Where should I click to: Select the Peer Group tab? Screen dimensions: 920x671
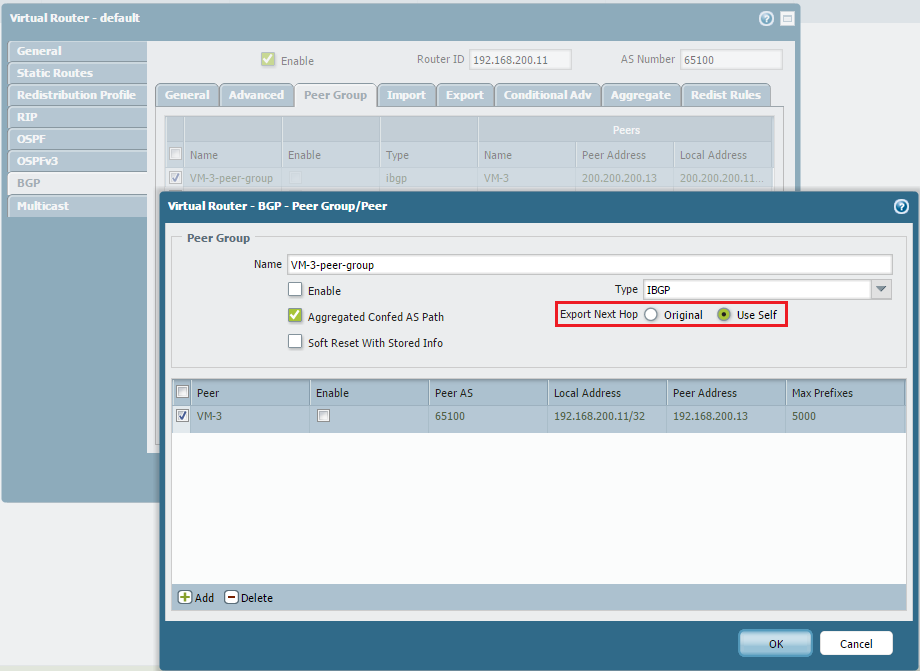point(335,95)
